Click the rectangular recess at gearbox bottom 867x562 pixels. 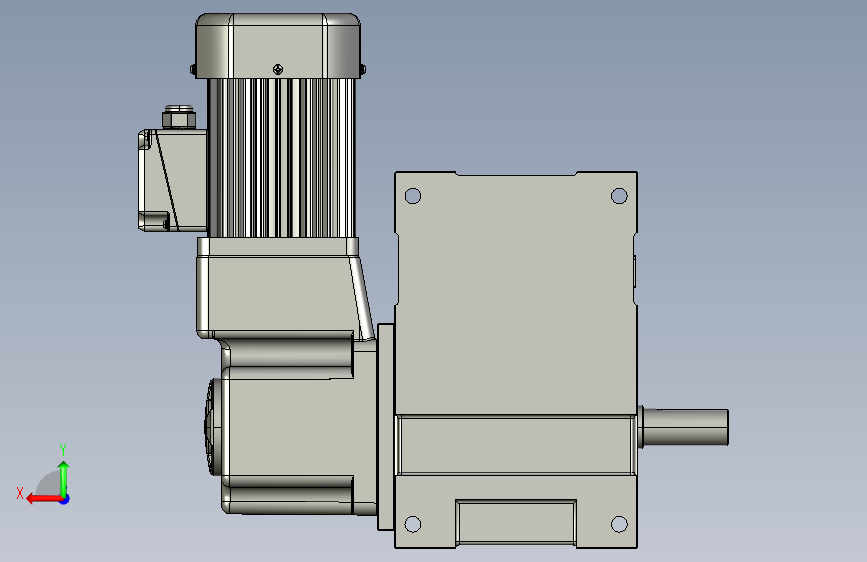coord(516,523)
